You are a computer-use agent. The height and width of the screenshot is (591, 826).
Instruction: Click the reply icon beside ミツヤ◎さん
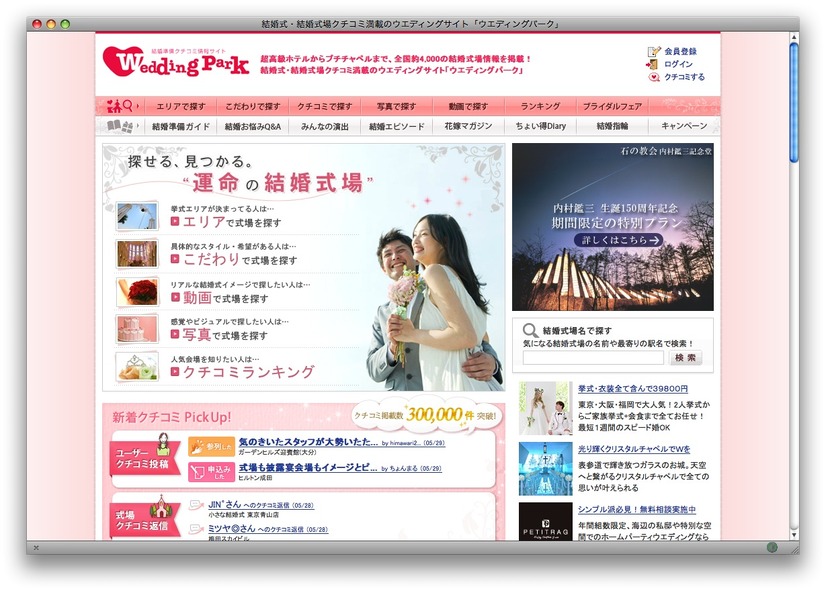pos(196,529)
